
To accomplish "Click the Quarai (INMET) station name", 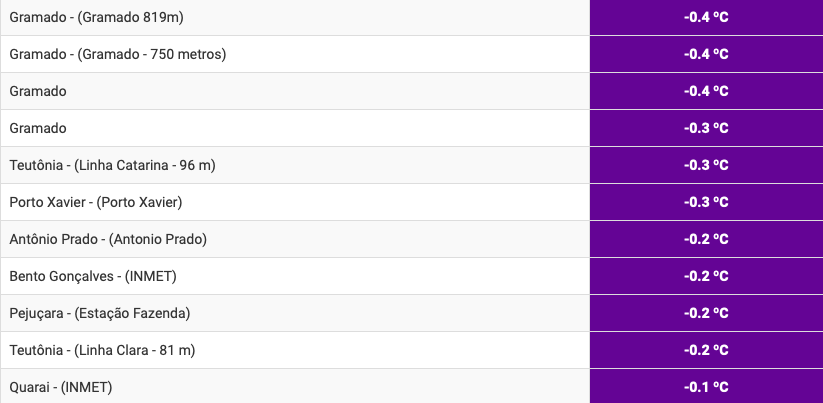I will [x=60, y=387].
